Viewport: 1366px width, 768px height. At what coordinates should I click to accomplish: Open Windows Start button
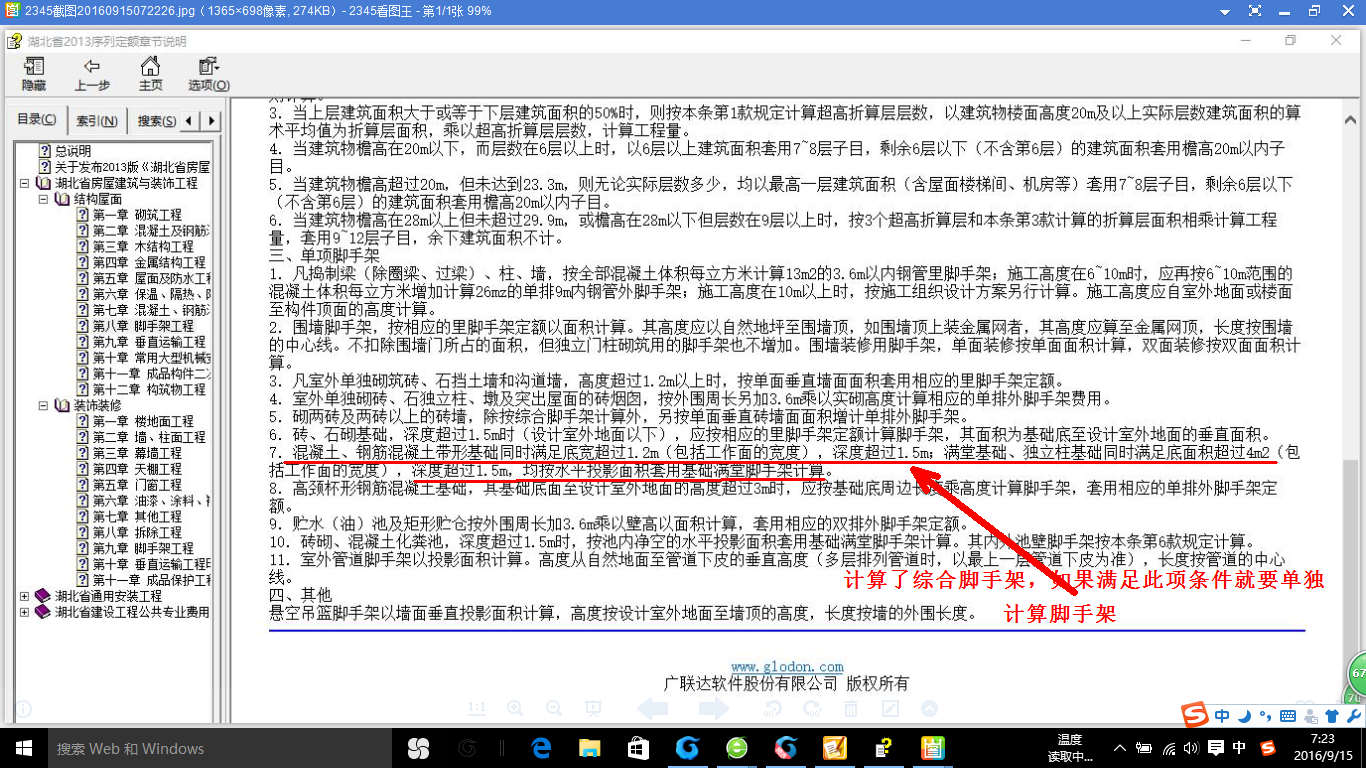tap(23, 748)
